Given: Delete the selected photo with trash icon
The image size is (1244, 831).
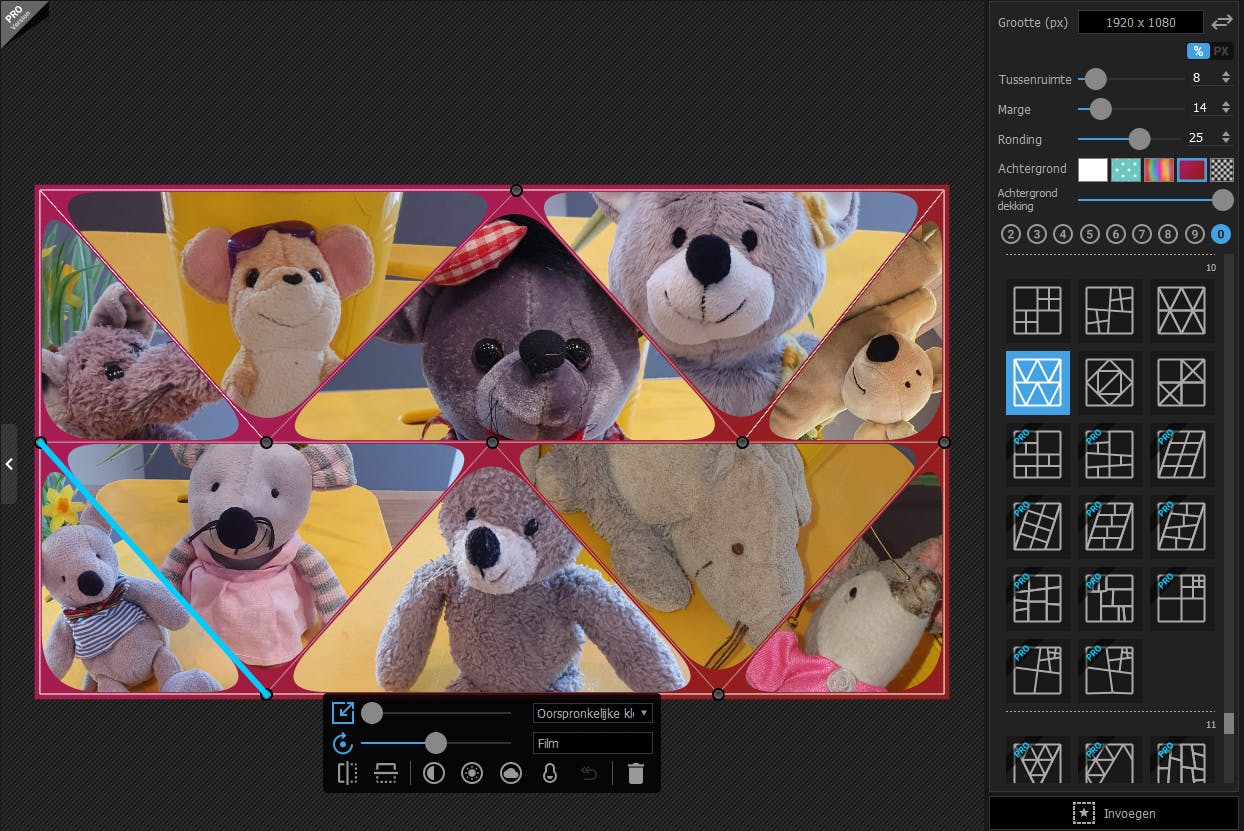Looking at the screenshot, I should (x=636, y=773).
